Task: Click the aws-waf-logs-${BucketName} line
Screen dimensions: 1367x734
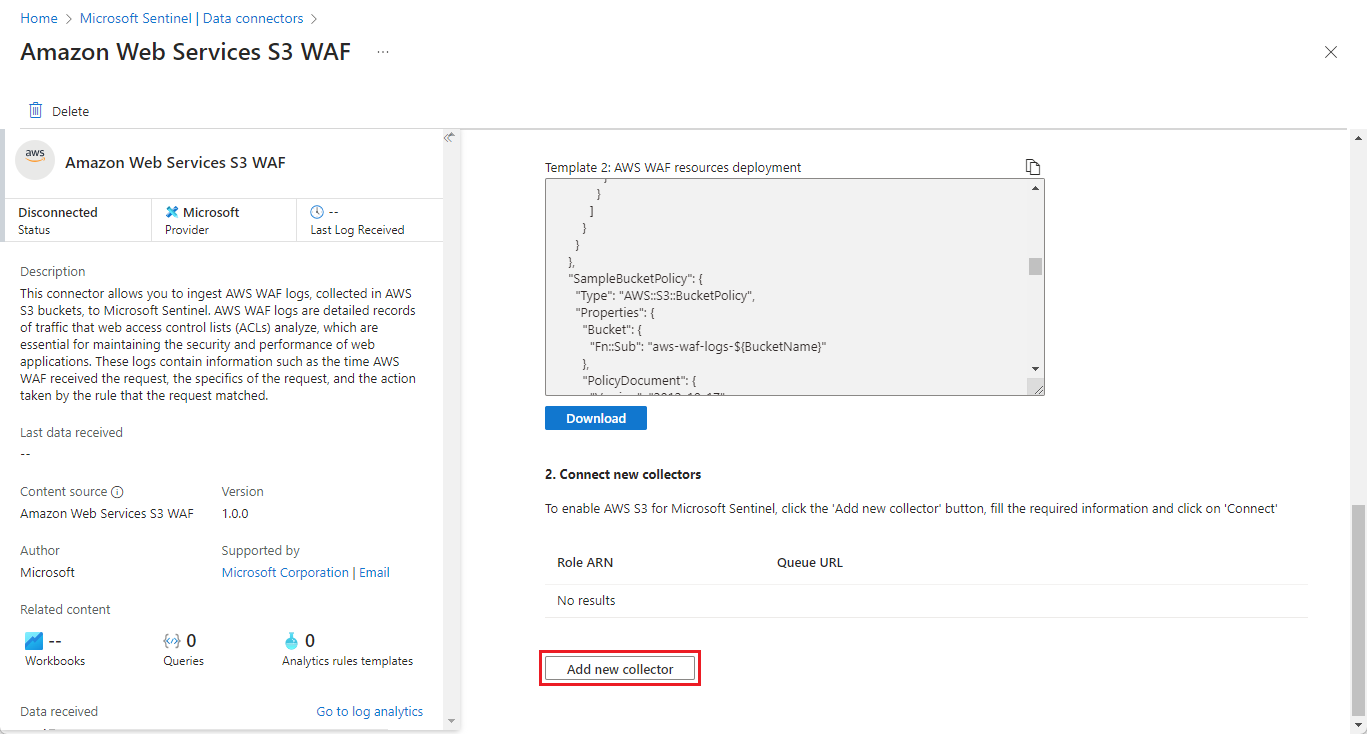Action: (x=707, y=345)
